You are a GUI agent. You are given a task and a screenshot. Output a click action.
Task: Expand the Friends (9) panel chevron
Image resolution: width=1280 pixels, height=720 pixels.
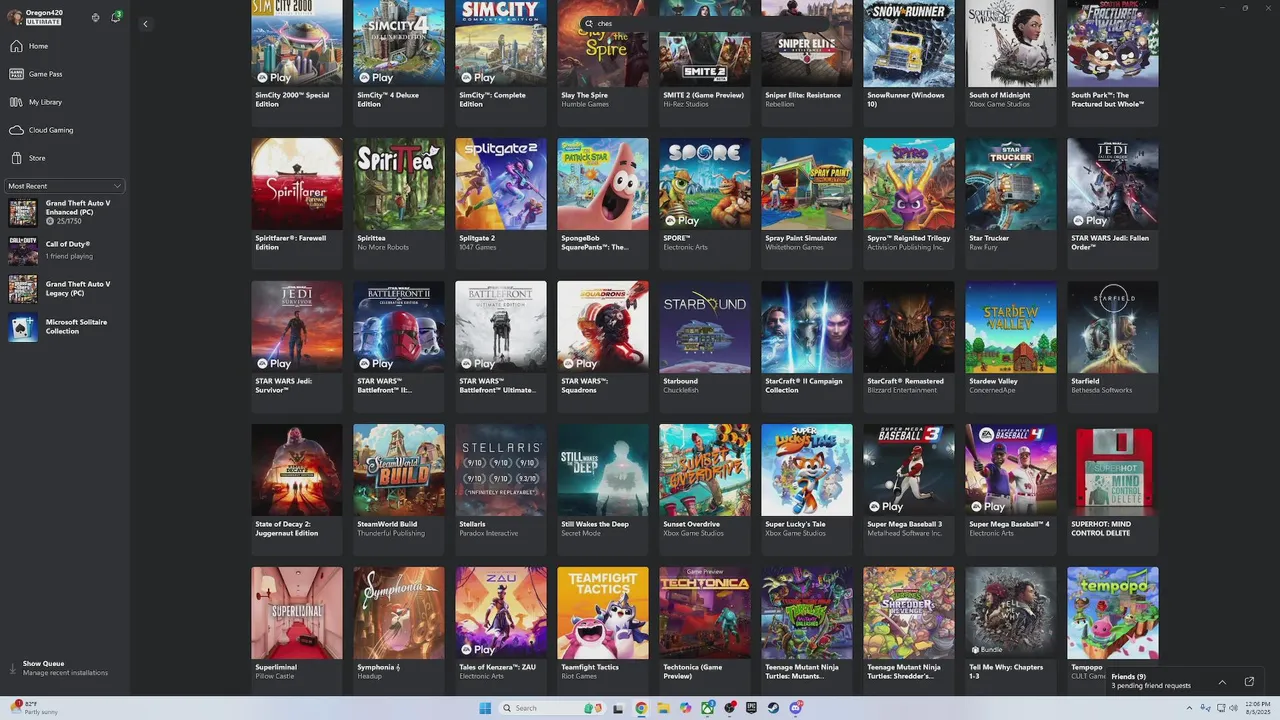click(1222, 682)
